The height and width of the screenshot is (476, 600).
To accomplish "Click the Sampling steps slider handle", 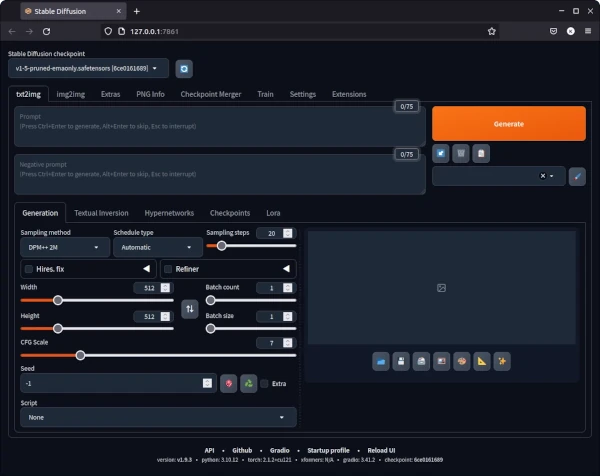I will tap(222, 246).
